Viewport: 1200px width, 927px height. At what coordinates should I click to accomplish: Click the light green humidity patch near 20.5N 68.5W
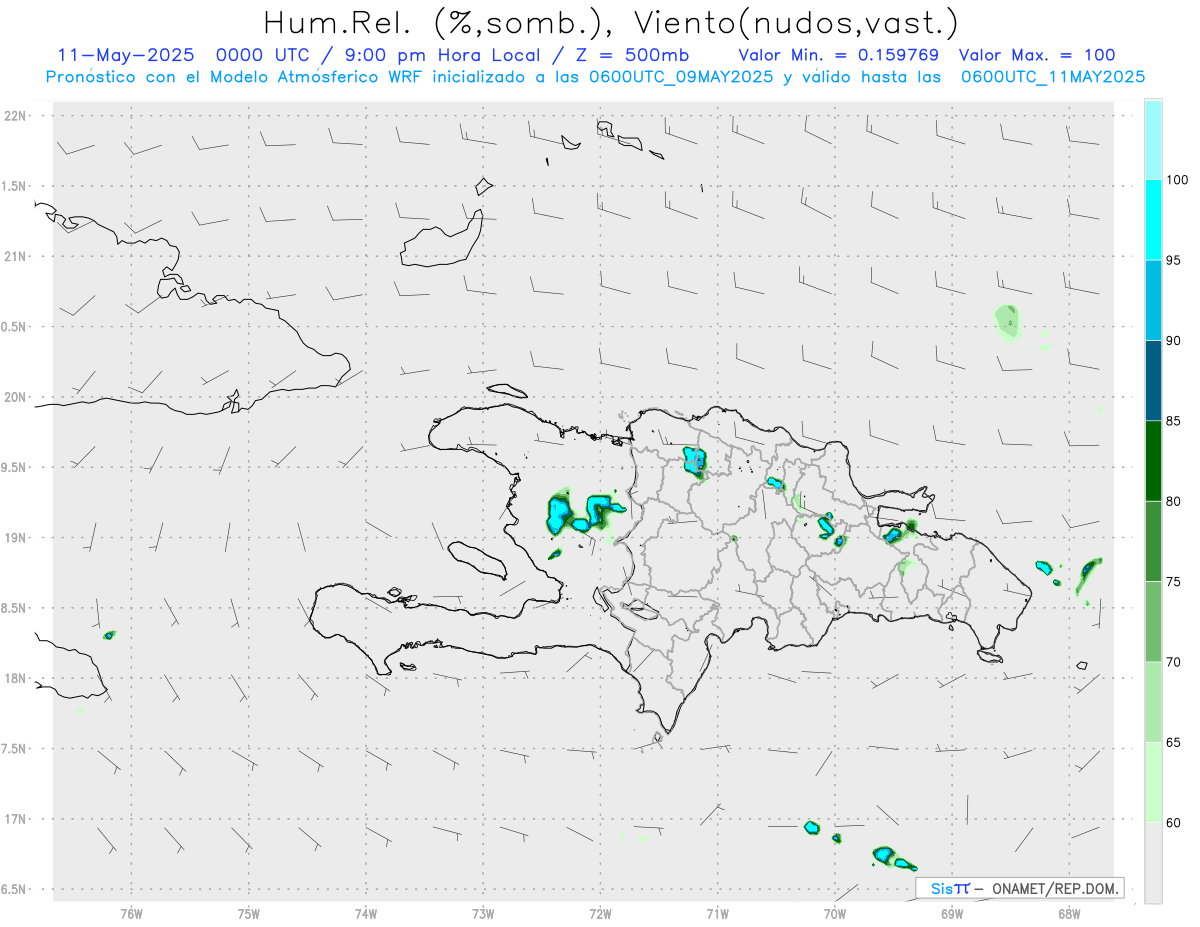point(1009,323)
